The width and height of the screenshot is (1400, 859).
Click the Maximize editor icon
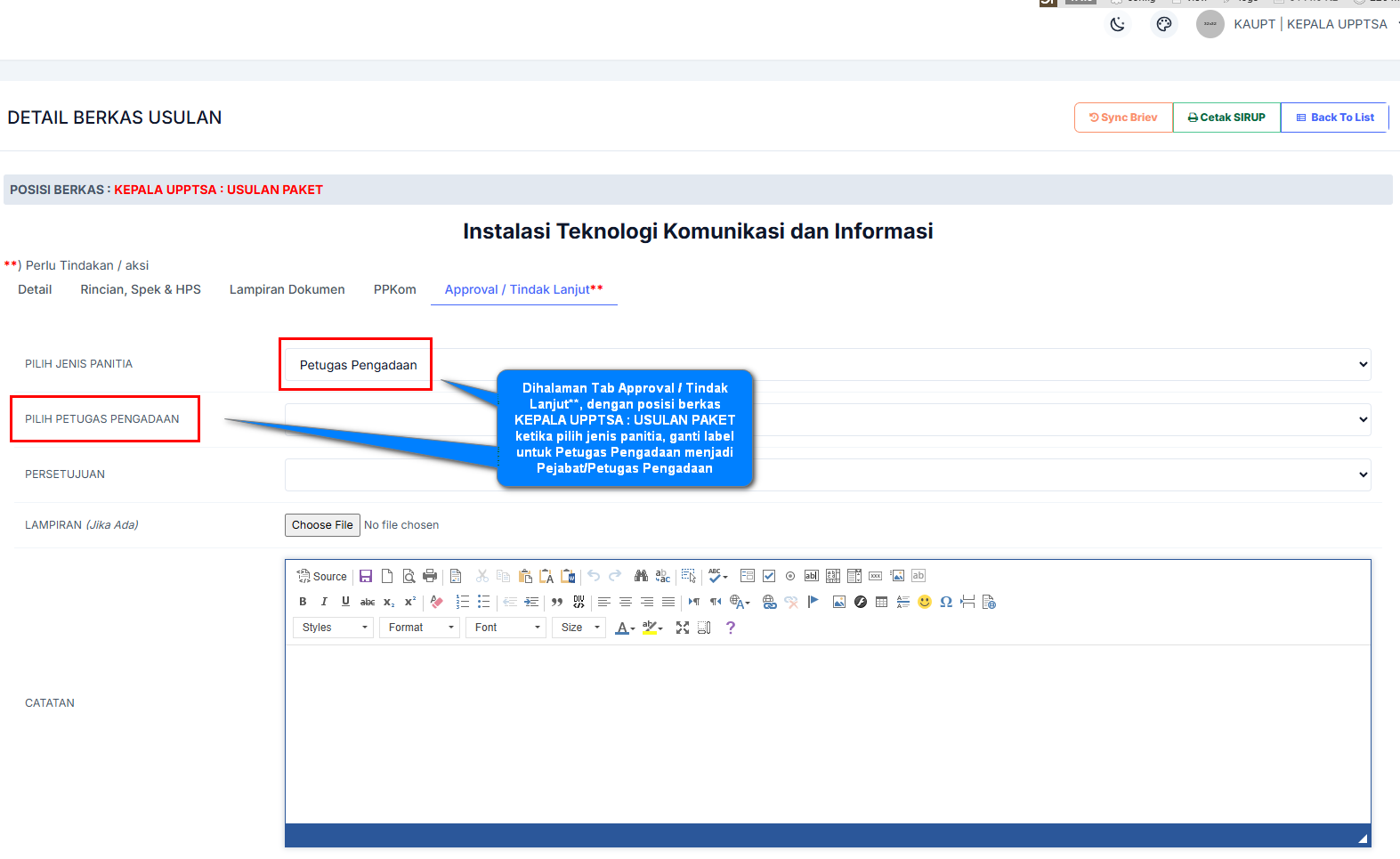tap(683, 628)
